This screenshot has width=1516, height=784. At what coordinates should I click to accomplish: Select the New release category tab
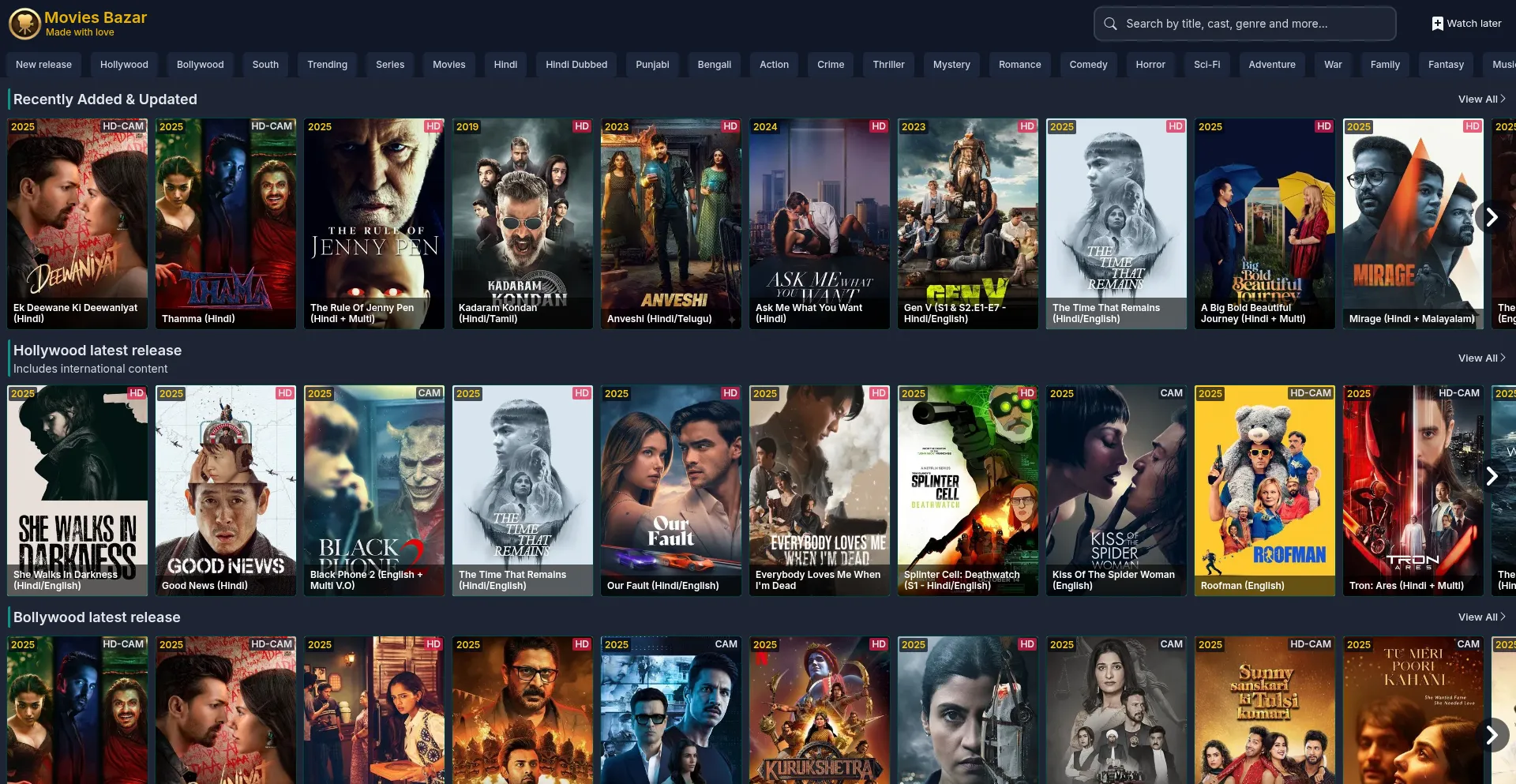pyautogui.click(x=43, y=65)
